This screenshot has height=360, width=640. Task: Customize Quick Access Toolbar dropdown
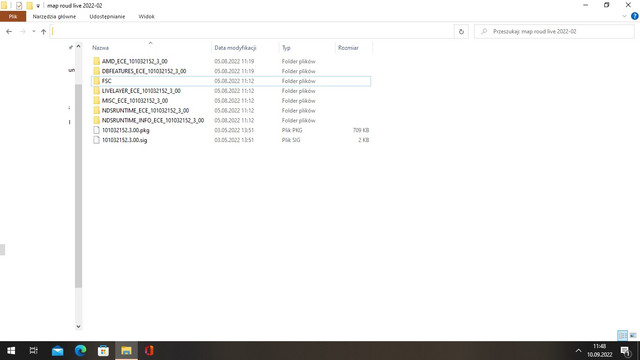38,6
